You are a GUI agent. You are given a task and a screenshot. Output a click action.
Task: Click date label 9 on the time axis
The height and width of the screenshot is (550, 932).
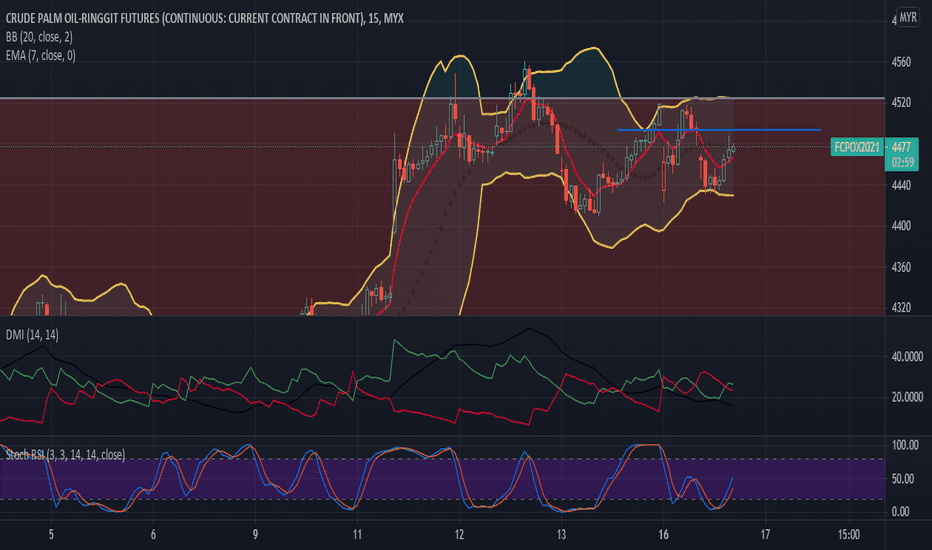[x=256, y=535]
